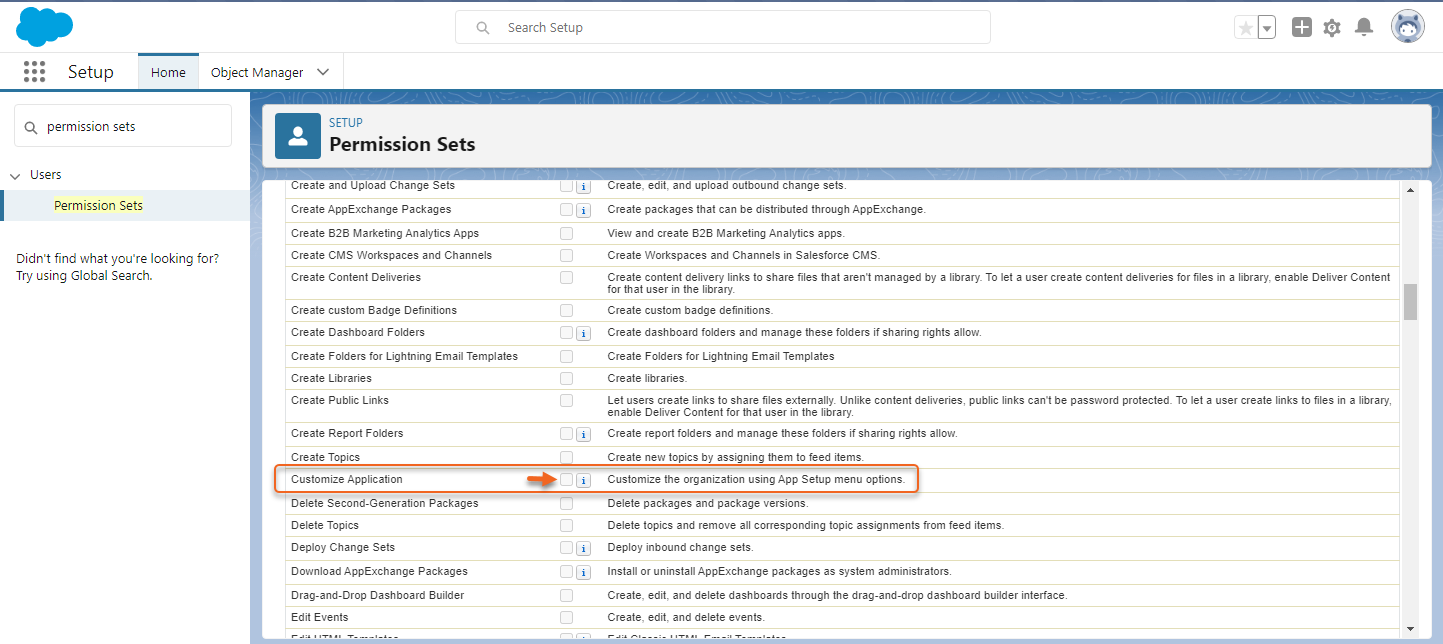Image resolution: width=1443 pixels, height=644 pixels.
Task: Select Permission Sets in the sidebar
Action: pyautogui.click(x=98, y=205)
